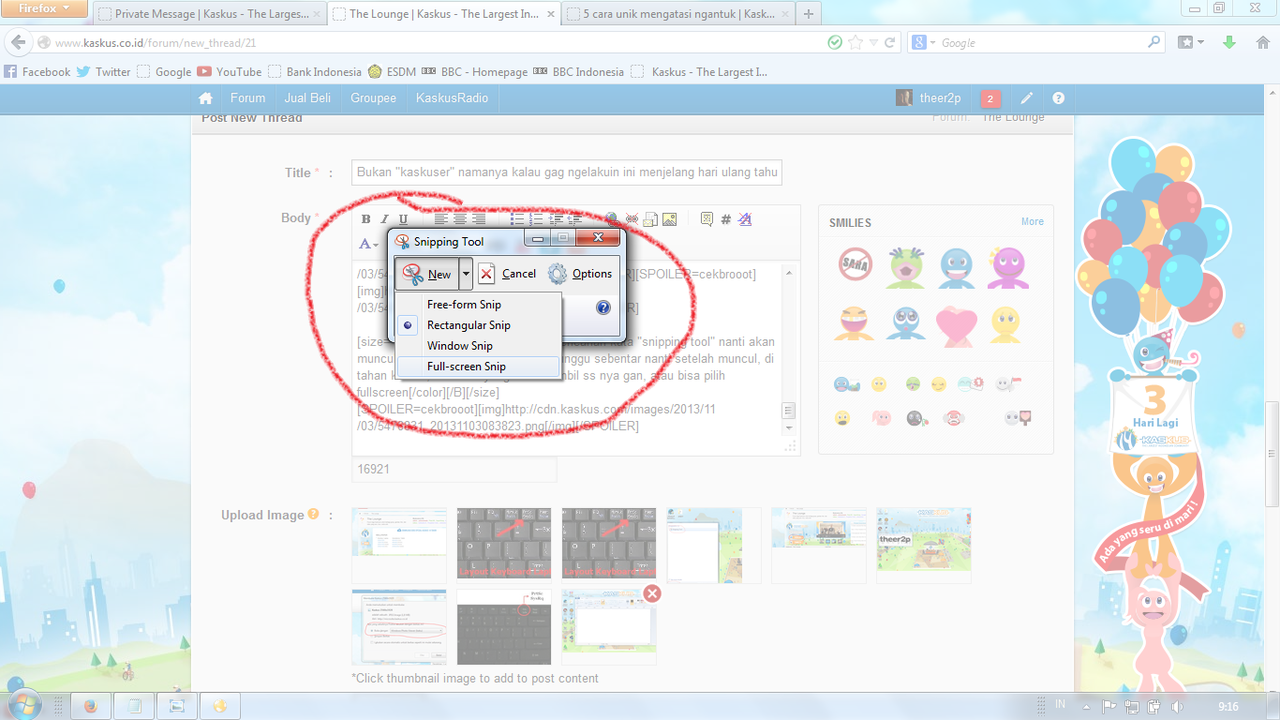Click Cancel in the Snipping Tool
The width and height of the screenshot is (1280, 720).
pyautogui.click(x=507, y=274)
